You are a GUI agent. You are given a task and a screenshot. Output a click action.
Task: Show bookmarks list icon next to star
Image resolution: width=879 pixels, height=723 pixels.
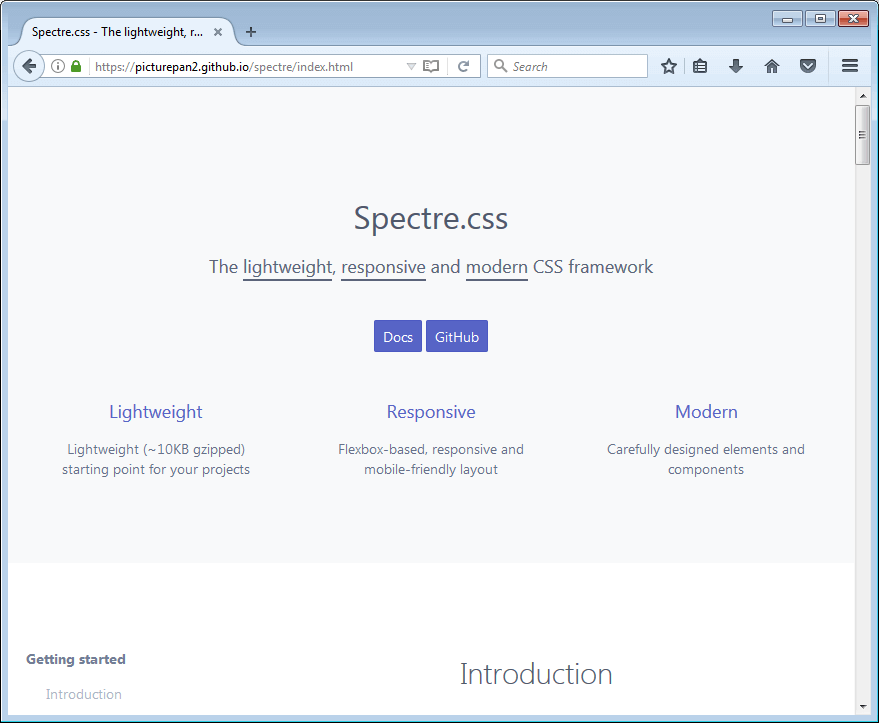pos(700,66)
